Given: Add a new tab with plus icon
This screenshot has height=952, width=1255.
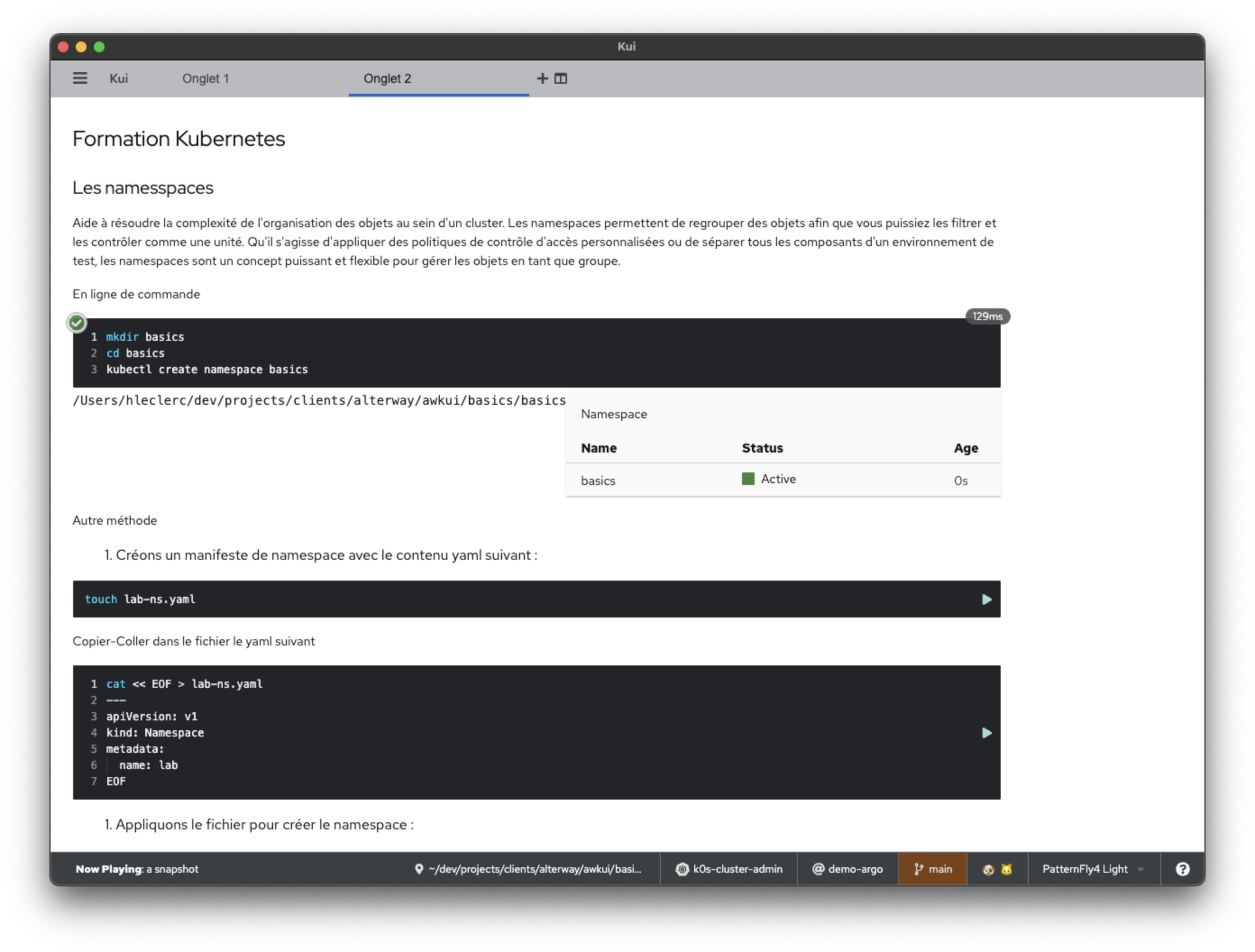Looking at the screenshot, I should coord(542,78).
